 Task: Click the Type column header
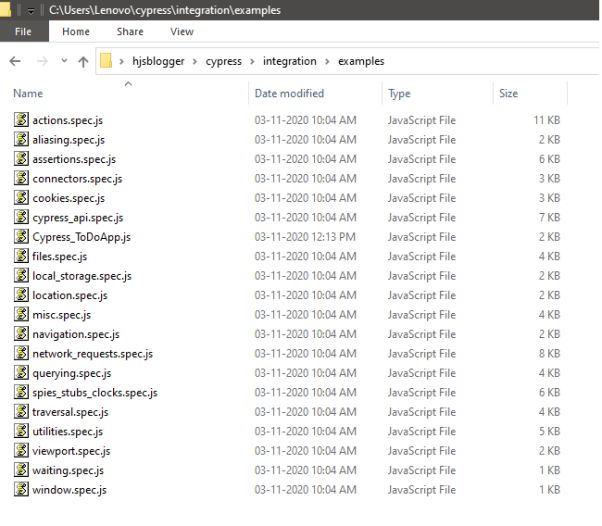(399, 93)
